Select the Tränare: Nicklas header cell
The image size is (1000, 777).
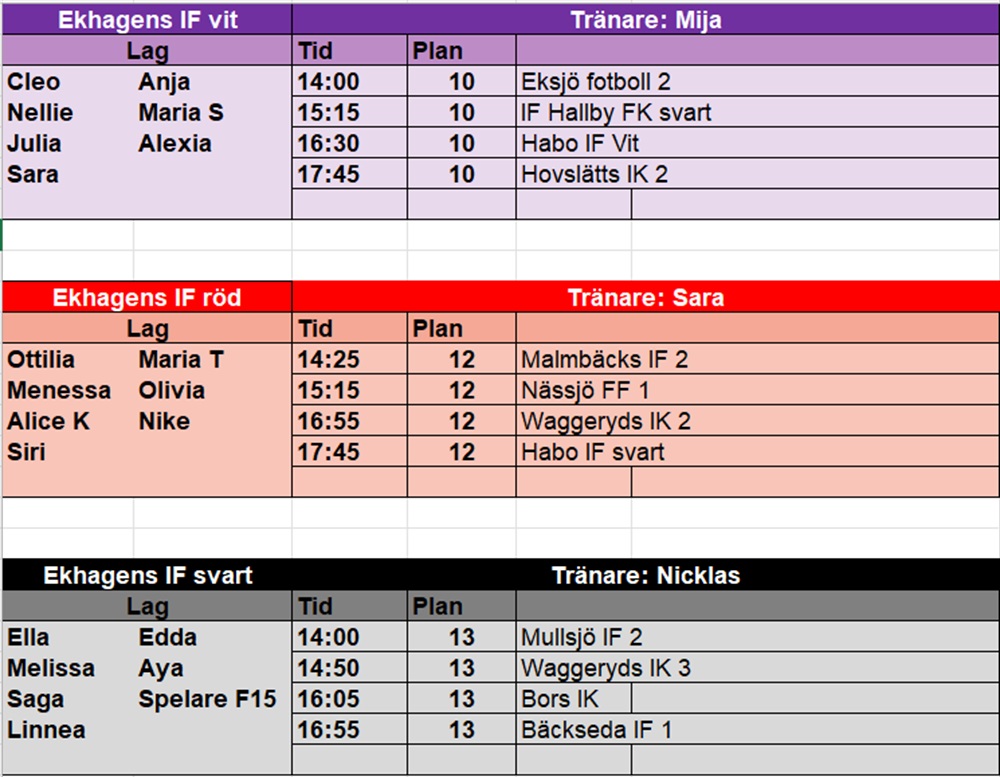pos(645,575)
